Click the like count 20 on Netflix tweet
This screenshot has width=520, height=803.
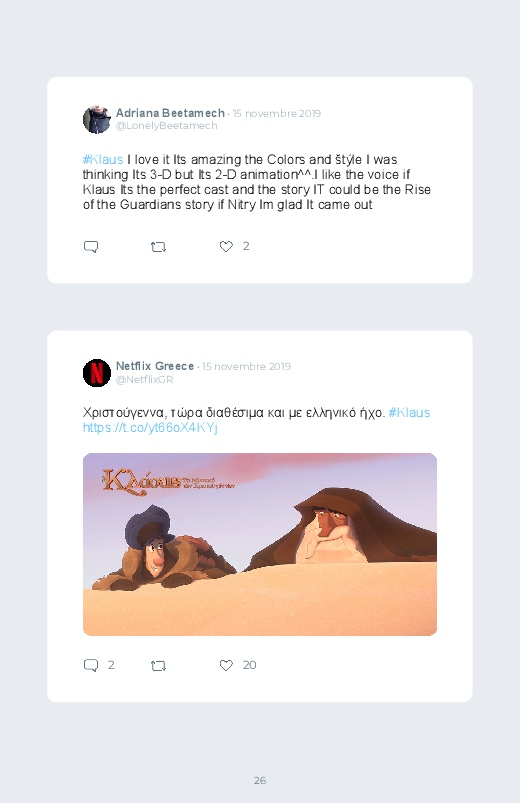tap(249, 665)
